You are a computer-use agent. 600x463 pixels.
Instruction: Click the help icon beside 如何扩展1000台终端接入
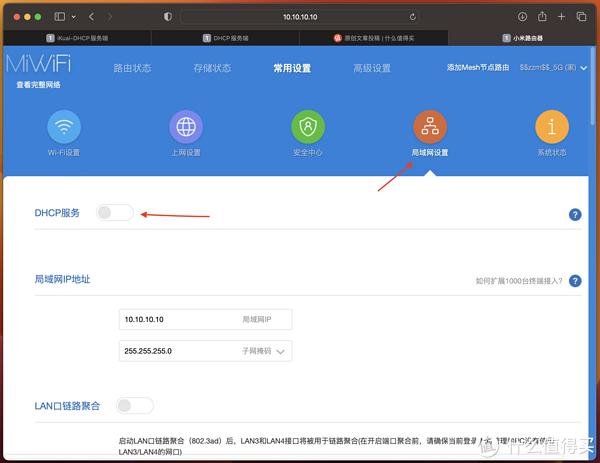pos(575,281)
